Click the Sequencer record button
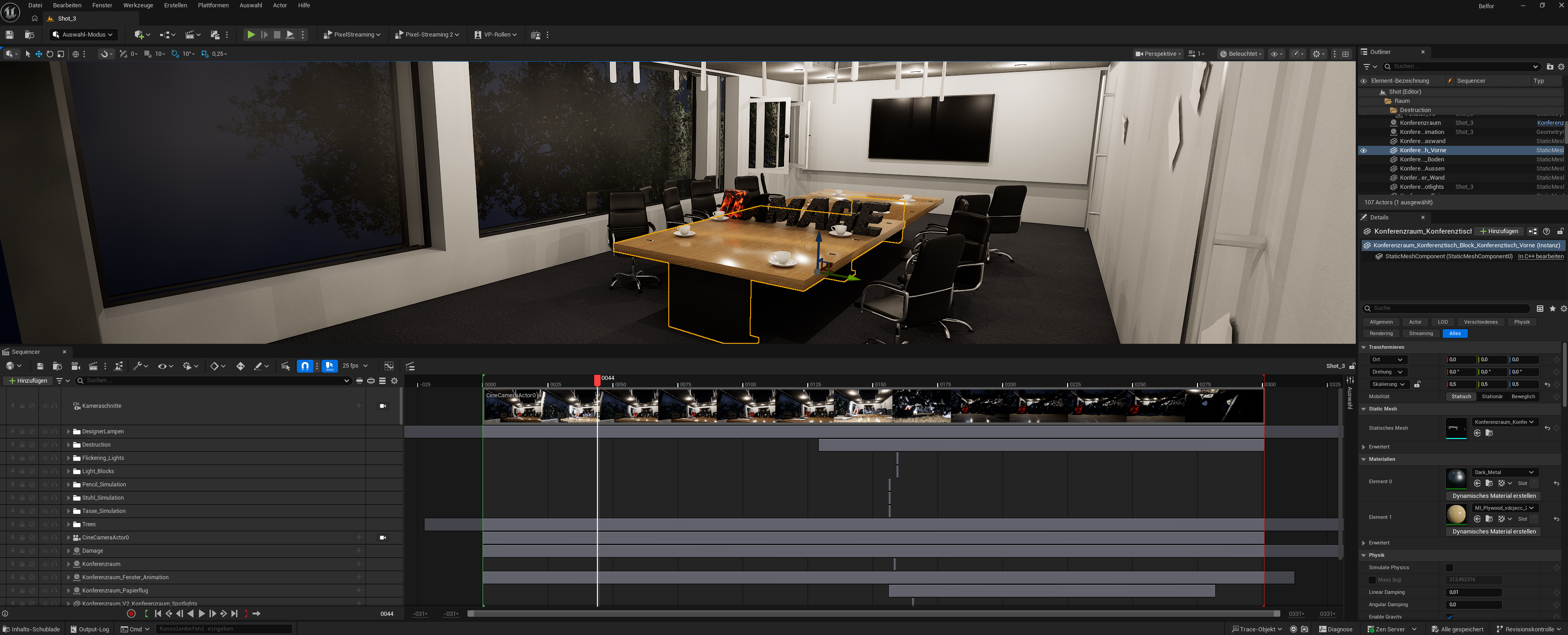The width and height of the screenshot is (1568, 635). [x=131, y=614]
